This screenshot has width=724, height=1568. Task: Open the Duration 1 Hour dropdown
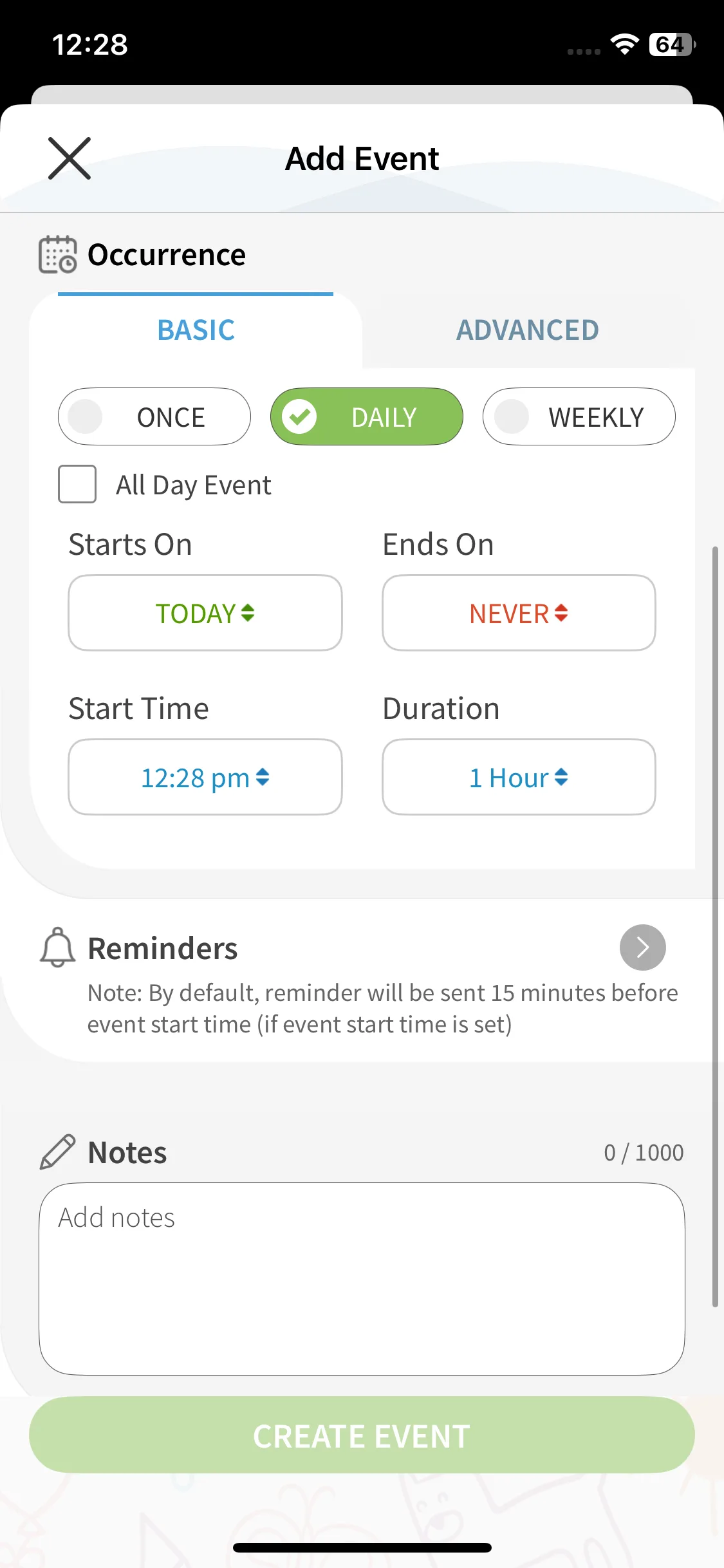(519, 777)
